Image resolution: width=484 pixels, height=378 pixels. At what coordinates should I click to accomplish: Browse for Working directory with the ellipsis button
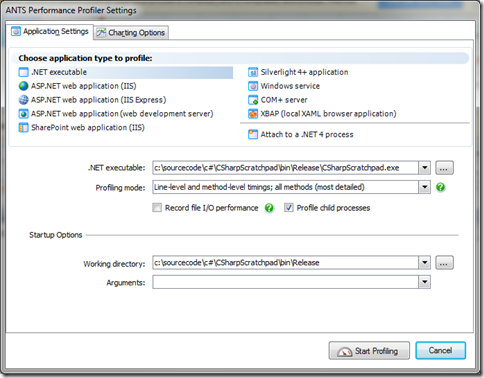(x=444, y=263)
